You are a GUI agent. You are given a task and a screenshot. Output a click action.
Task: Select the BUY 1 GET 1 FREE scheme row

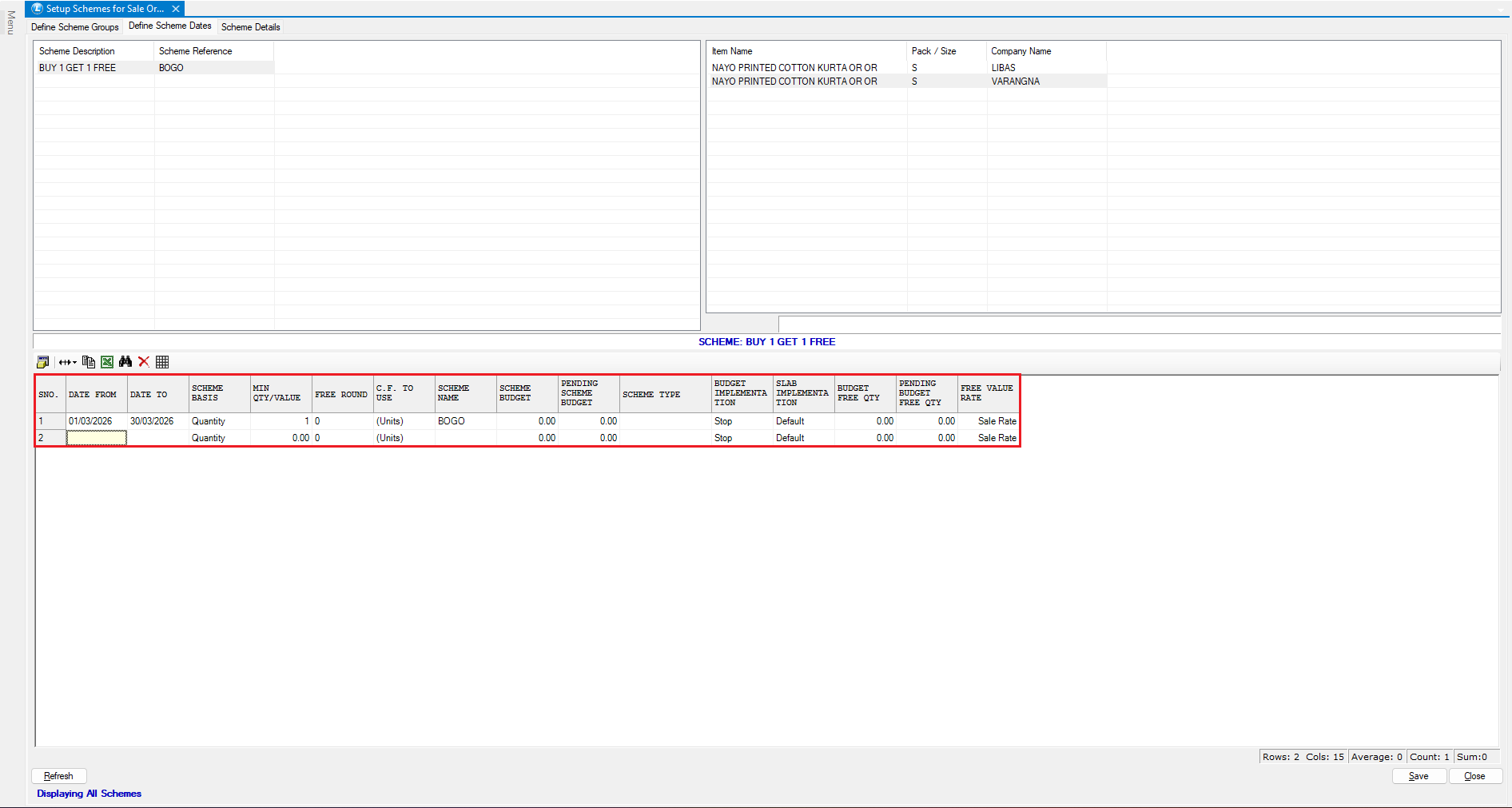click(78, 68)
